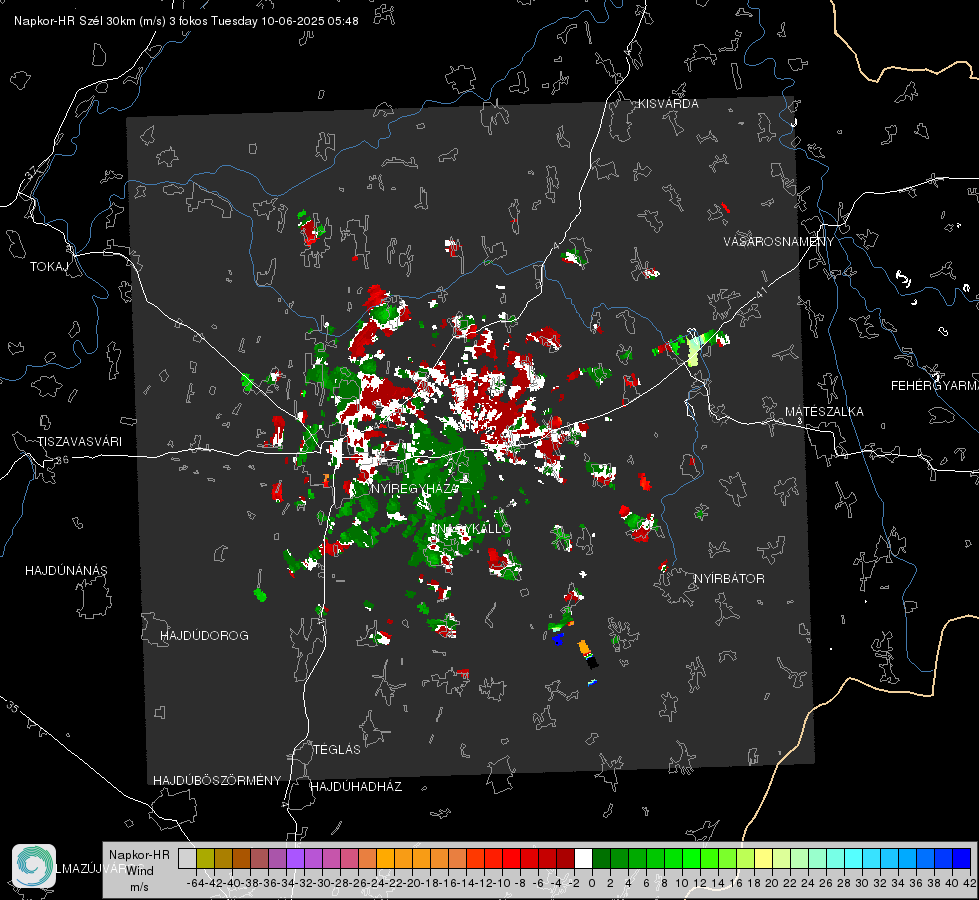The image size is (979, 900).
Task: Click the MÁTÉSZALKA town label
Action: pos(824,412)
